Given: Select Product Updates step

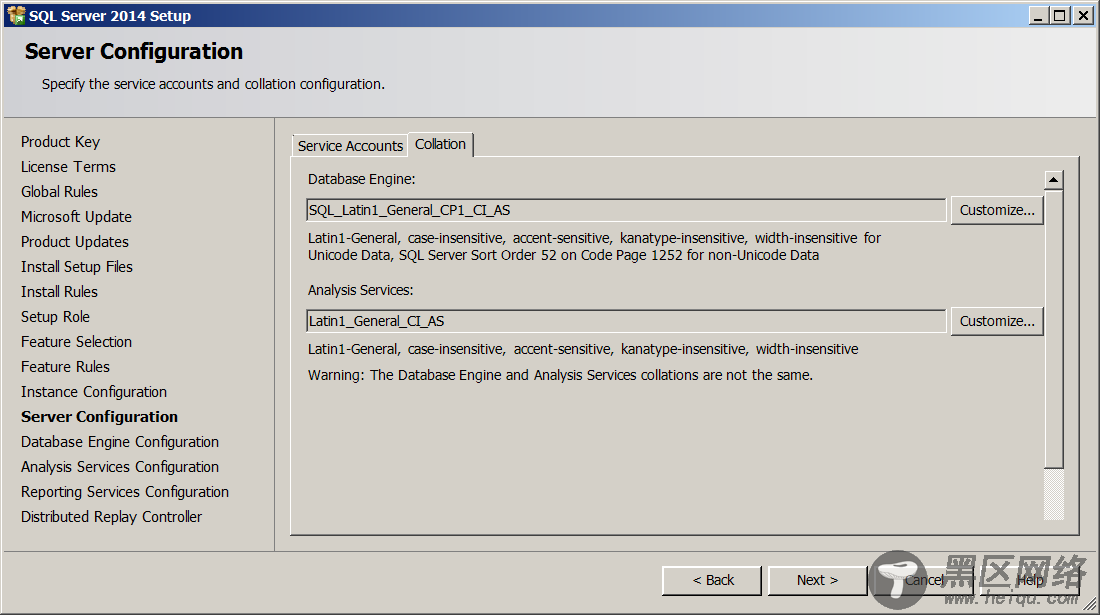Looking at the screenshot, I should [x=74, y=242].
